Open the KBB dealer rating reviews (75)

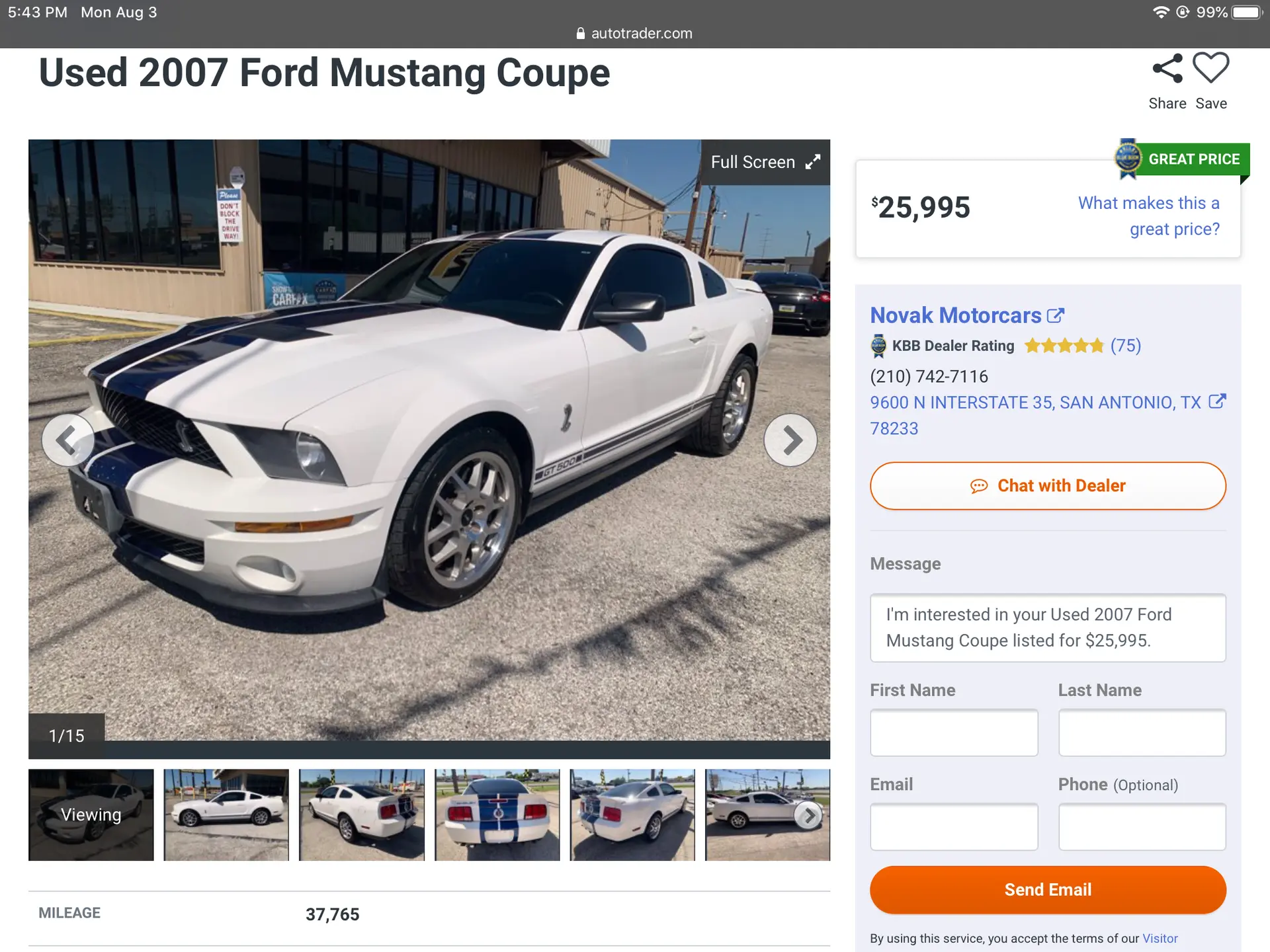click(x=1125, y=346)
